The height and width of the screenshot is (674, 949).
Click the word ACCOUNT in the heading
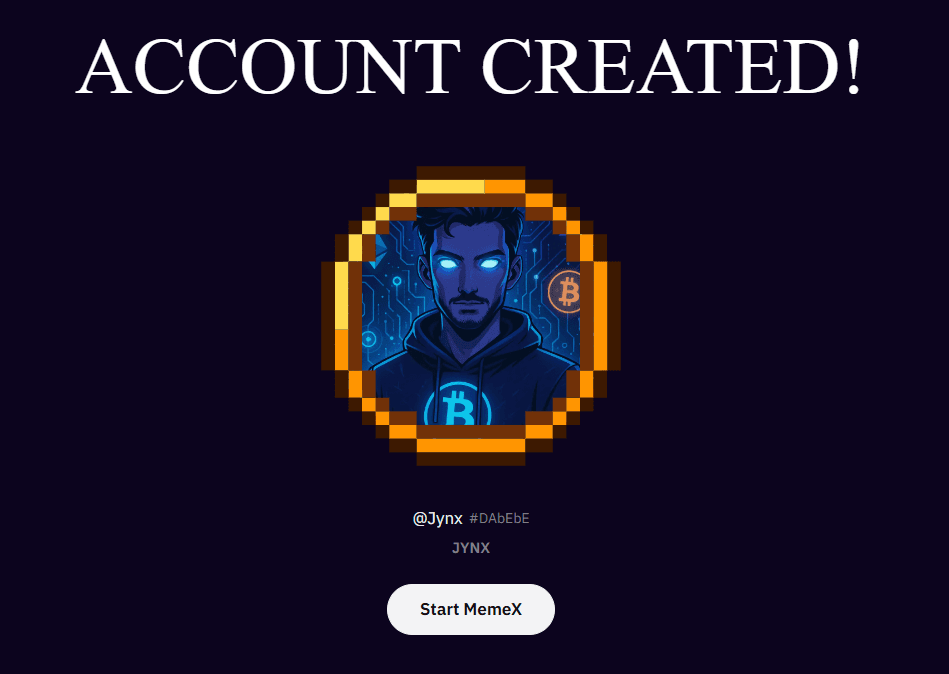click(268, 66)
